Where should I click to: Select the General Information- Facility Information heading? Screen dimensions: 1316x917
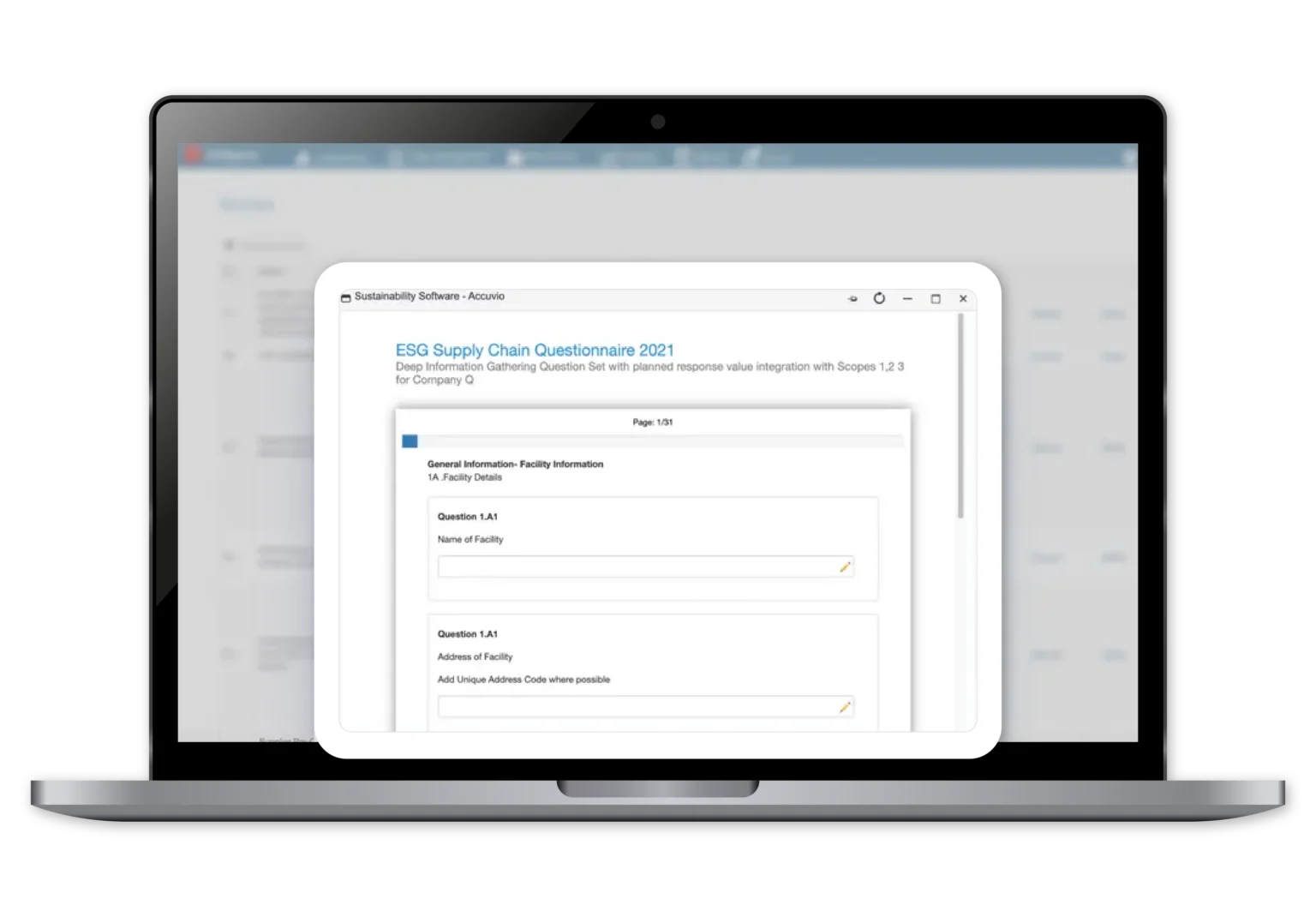pos(515,464)
